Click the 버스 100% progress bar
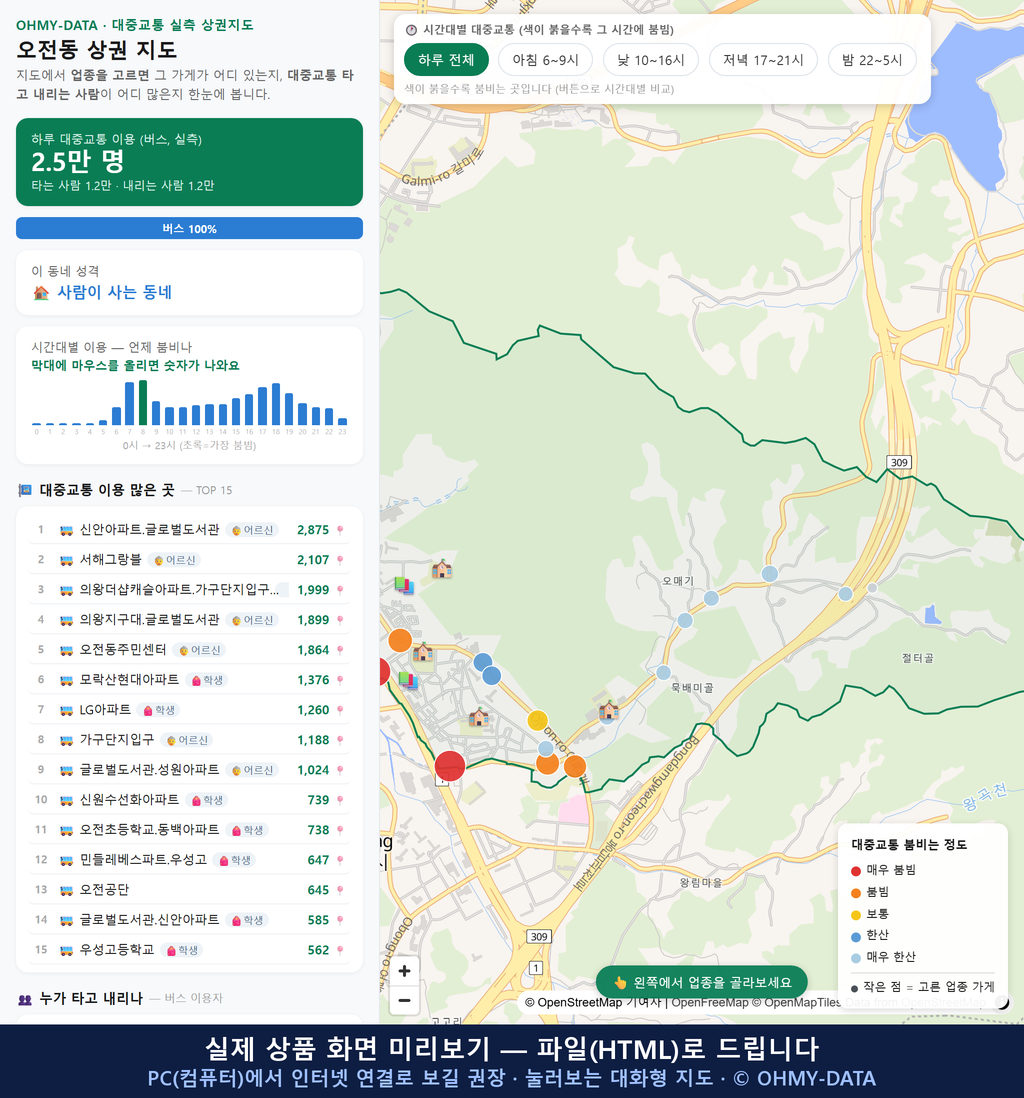The image size is (1024, 1098). point(189,228)
